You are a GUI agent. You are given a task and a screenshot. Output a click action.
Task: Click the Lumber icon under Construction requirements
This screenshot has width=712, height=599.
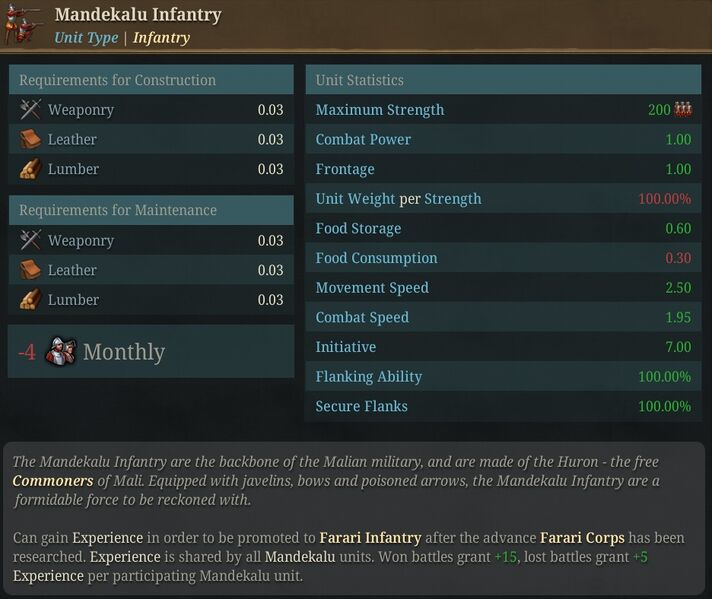point(30,169)
